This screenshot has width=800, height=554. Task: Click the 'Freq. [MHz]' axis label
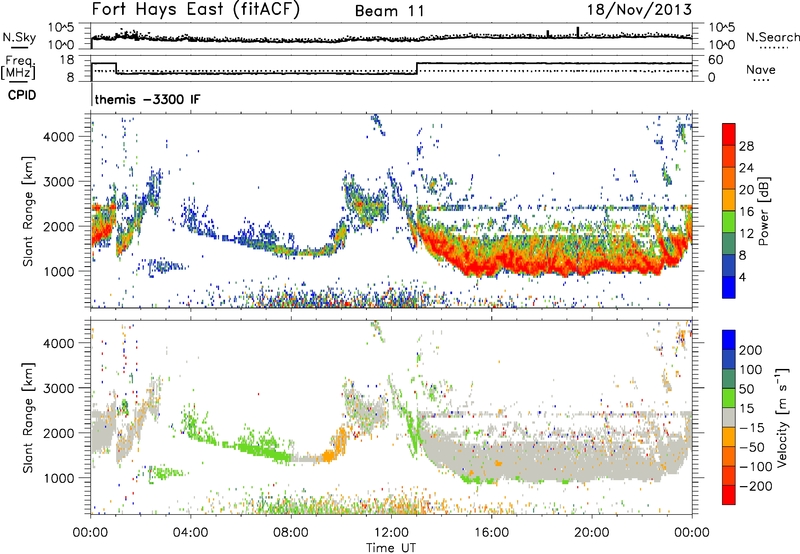(x=18, y=67)
